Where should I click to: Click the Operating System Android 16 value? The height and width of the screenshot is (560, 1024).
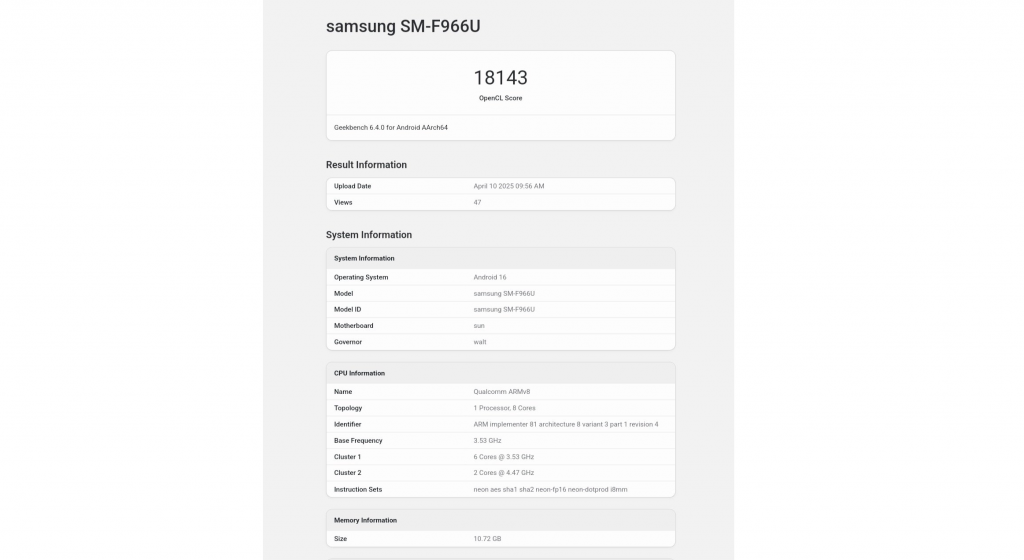(490, 277)
